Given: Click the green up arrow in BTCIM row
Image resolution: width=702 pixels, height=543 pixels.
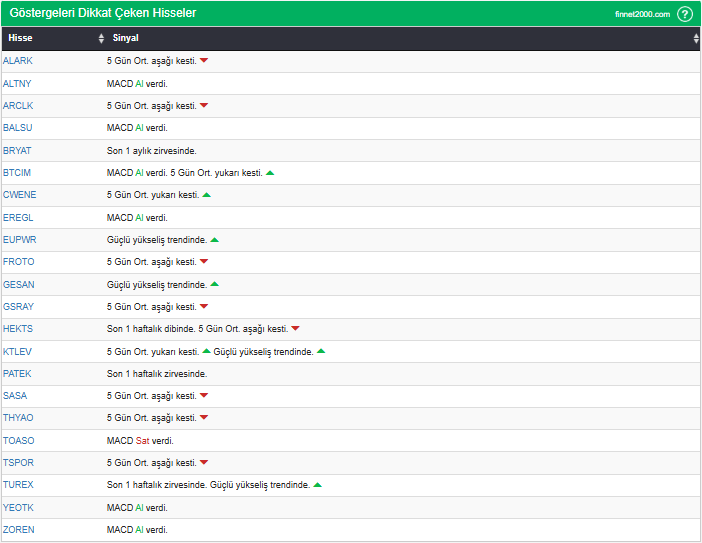Looking at the screenshot, I should [270, 173].
